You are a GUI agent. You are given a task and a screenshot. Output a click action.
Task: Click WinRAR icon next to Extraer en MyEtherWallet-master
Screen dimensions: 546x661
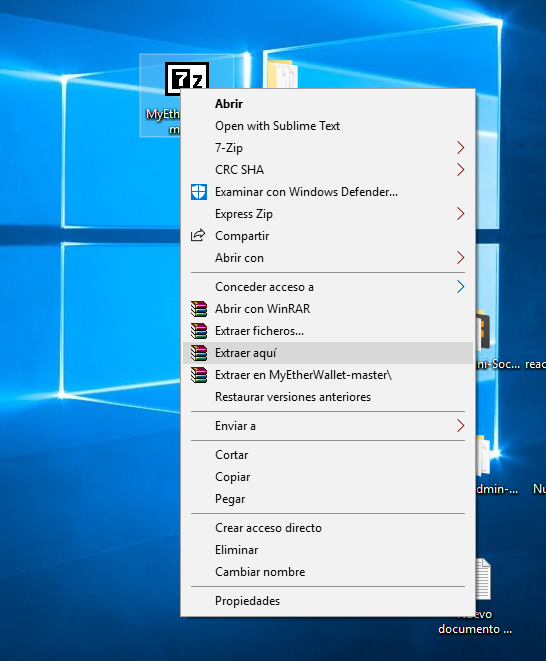[x=199, y=375]
